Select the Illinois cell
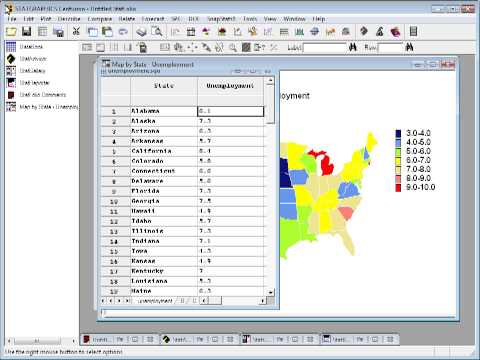The width and height of the screenshot is (480, 360). (x=164, y=231)
